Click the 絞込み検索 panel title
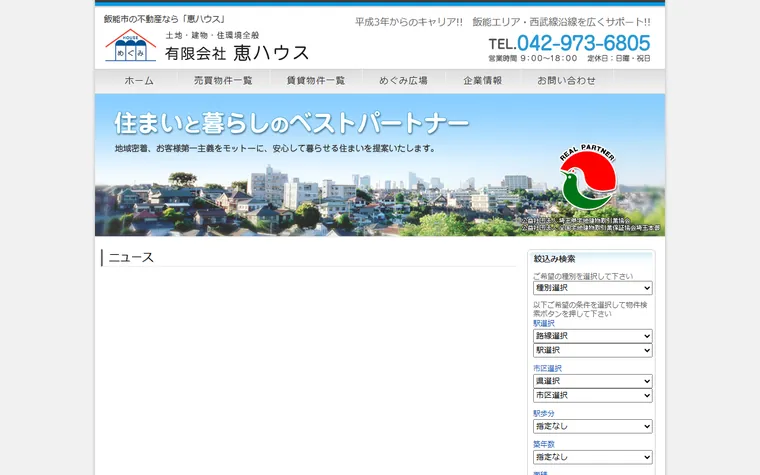 [554, 259]
